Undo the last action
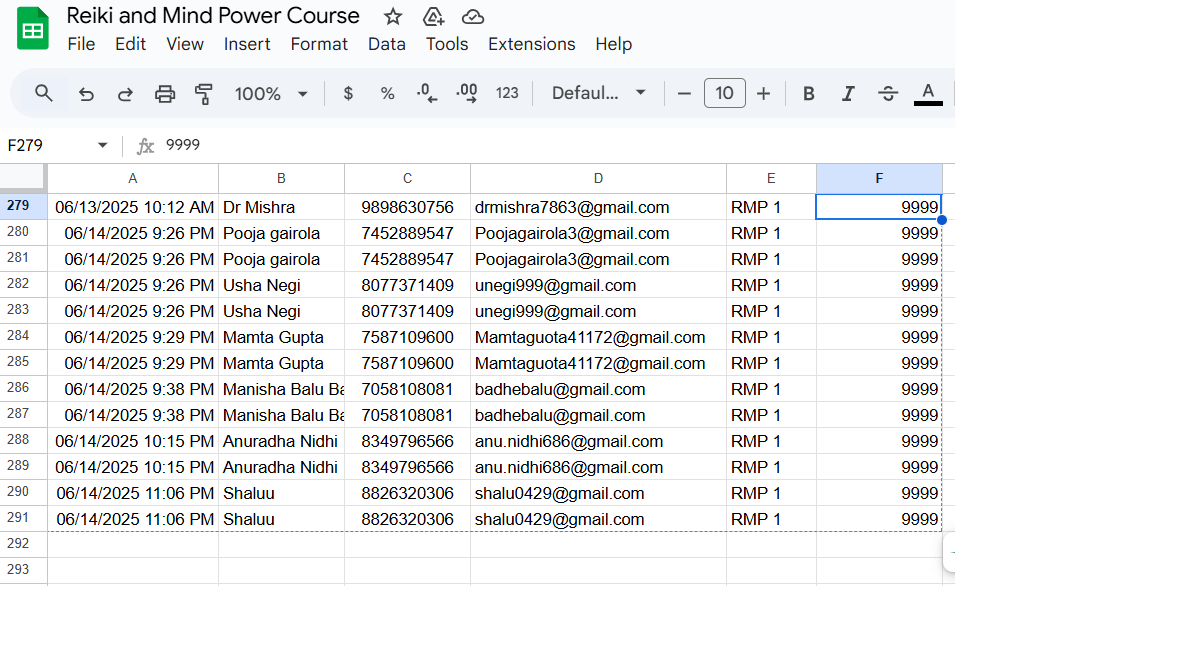This screenshot has height=672, width=1192. pos(86,93)
